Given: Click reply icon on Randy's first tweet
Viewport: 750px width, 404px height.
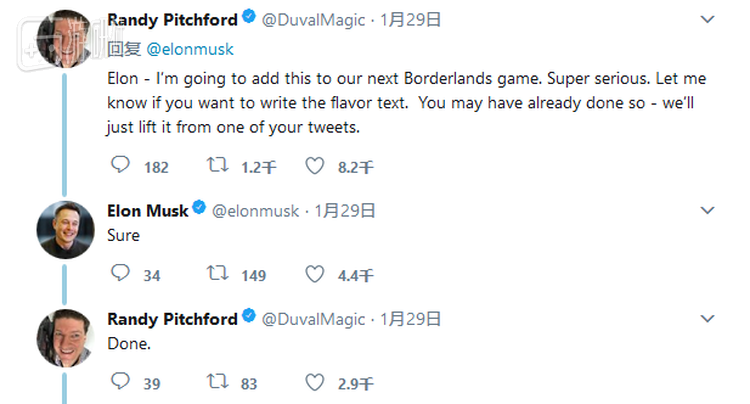Looking at the screenshot, I should [x=120, y=166].
